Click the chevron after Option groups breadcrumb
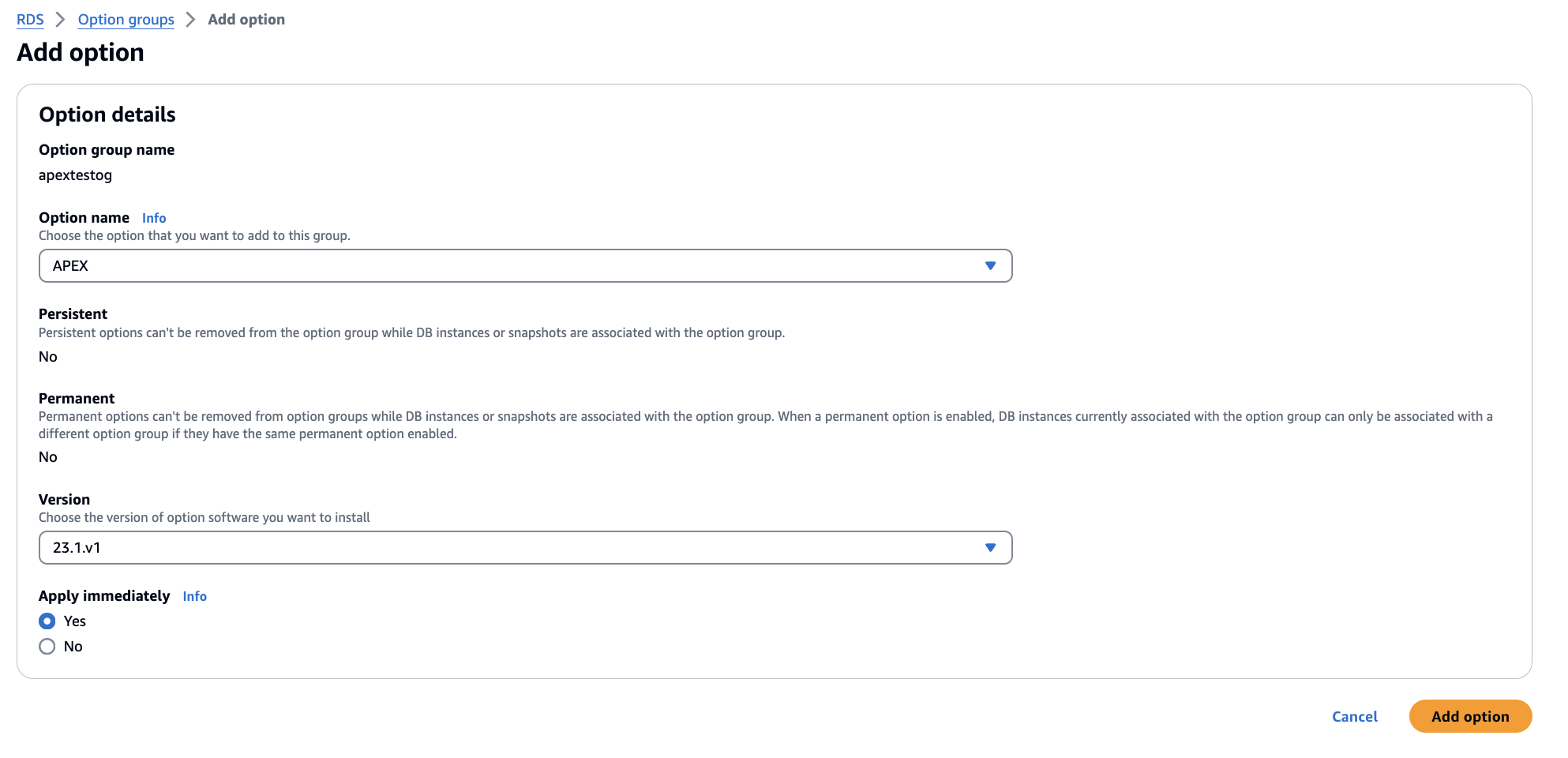The image size is (1568, 758). pyautogui.click(x=190, y=20)
